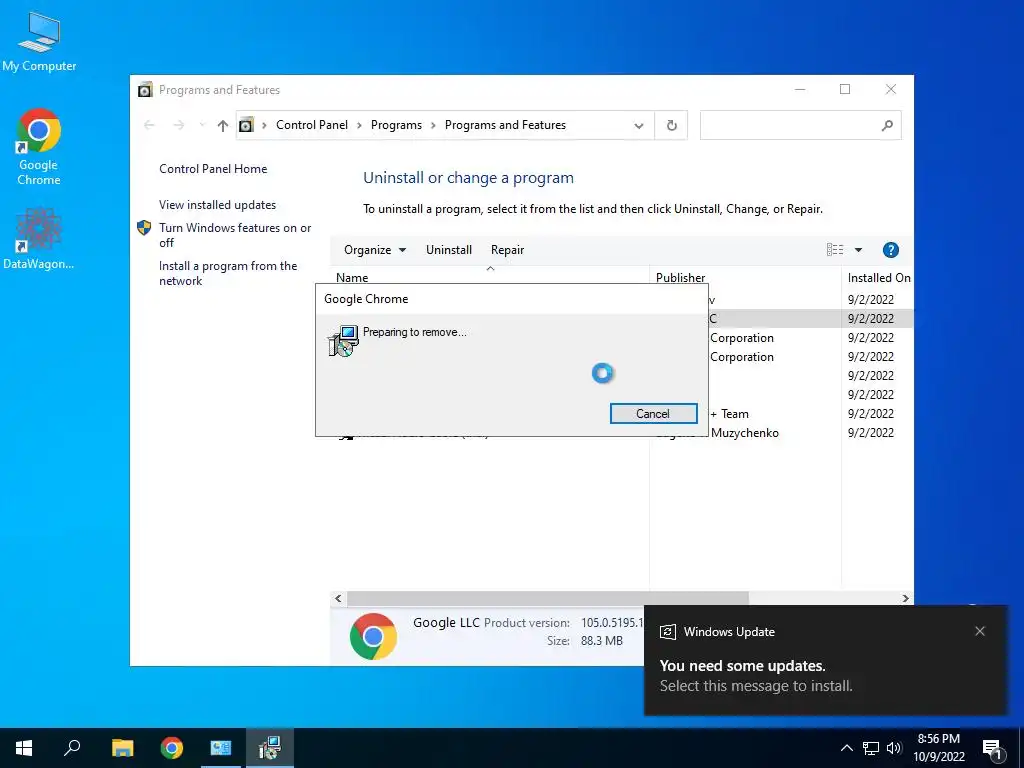Click the uninstaller icon in Google Chrome dialog
The image size is (1024, 768).
click(343, 340)
